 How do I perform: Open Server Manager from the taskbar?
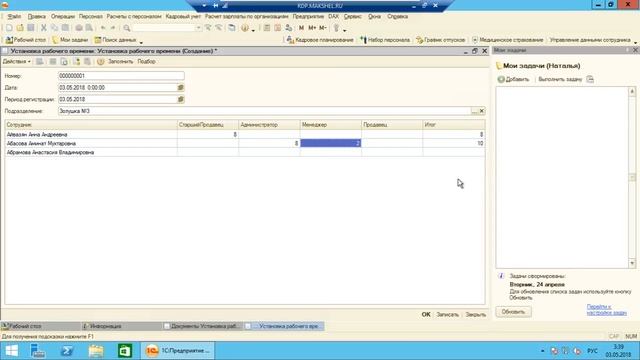(x=38, y=351)
